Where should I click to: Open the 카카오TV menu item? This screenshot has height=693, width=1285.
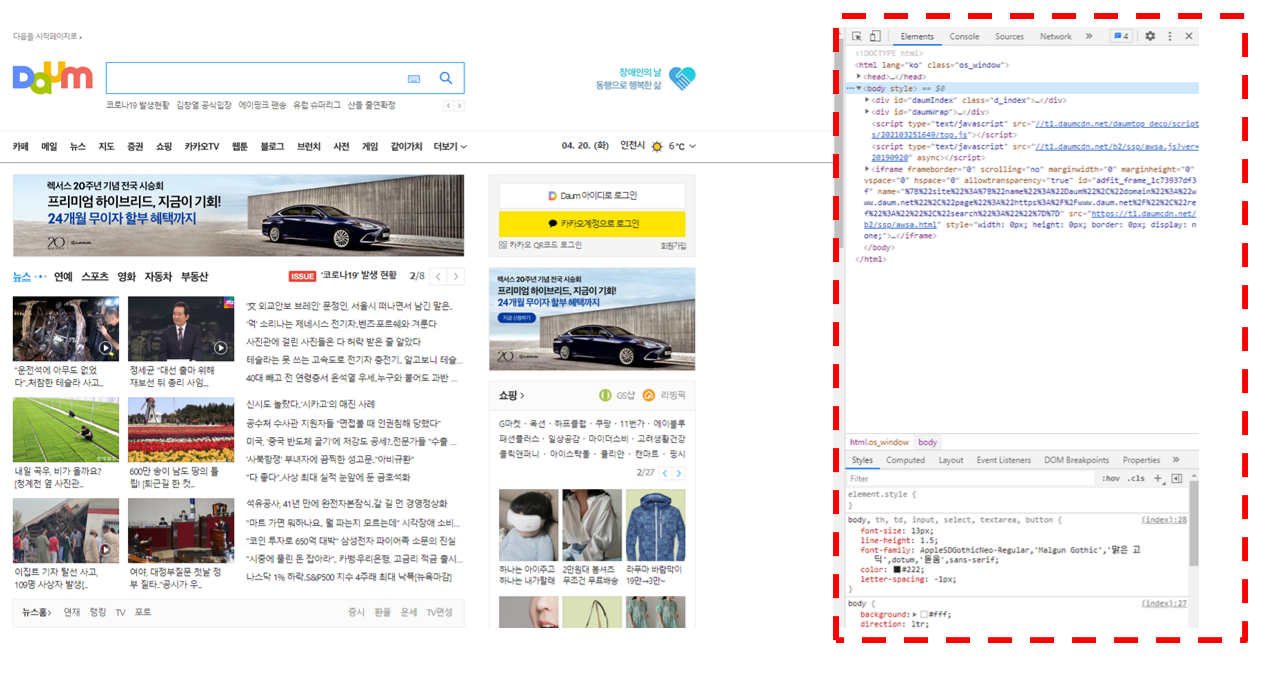(201, 146)
